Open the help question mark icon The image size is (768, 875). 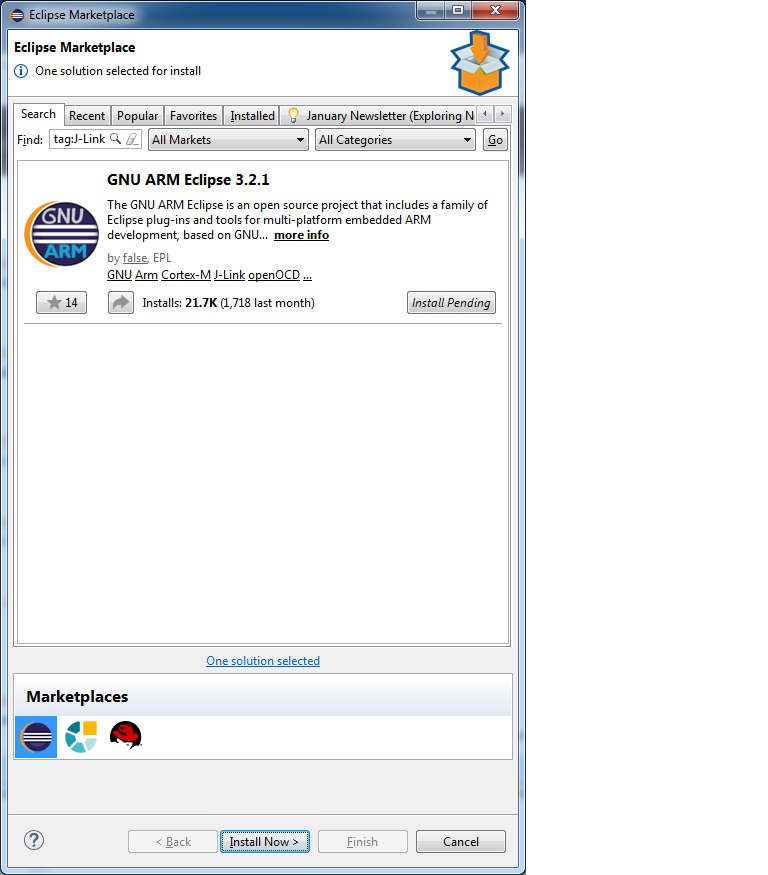coord(34,840)
